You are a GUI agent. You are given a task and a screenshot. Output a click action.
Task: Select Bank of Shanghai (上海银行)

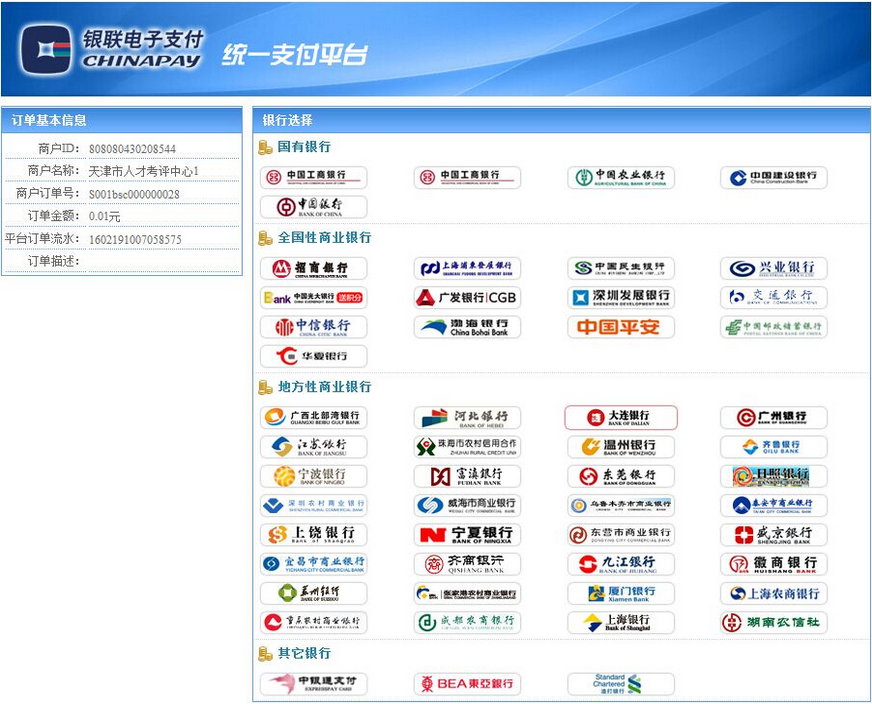[620, 623]
